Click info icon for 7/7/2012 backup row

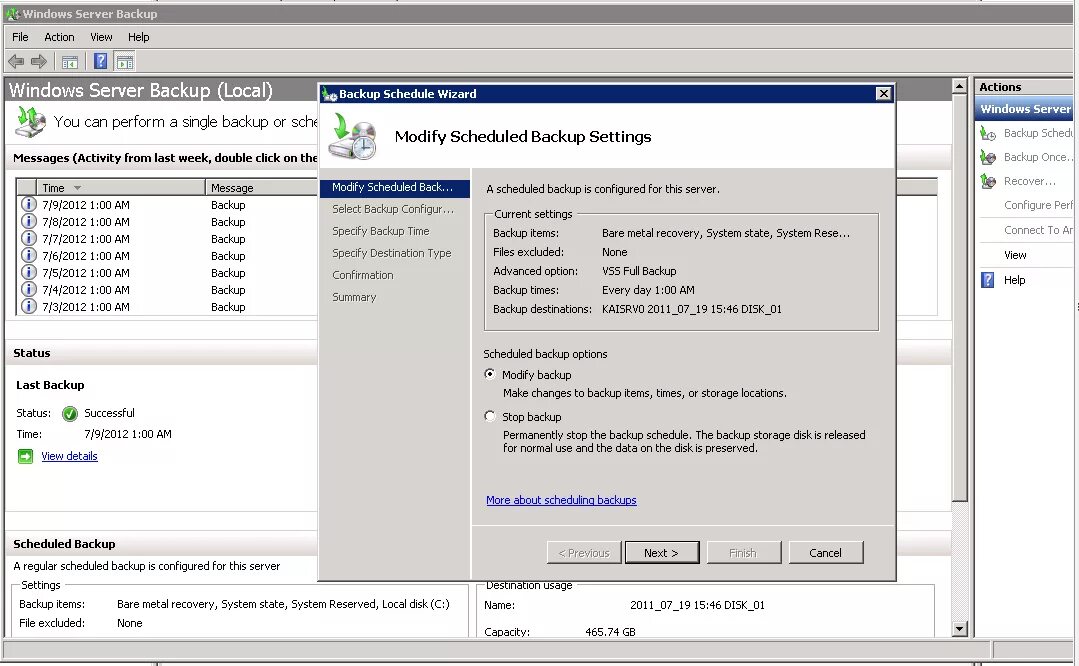pyautogui.click(x=28, y=238)
